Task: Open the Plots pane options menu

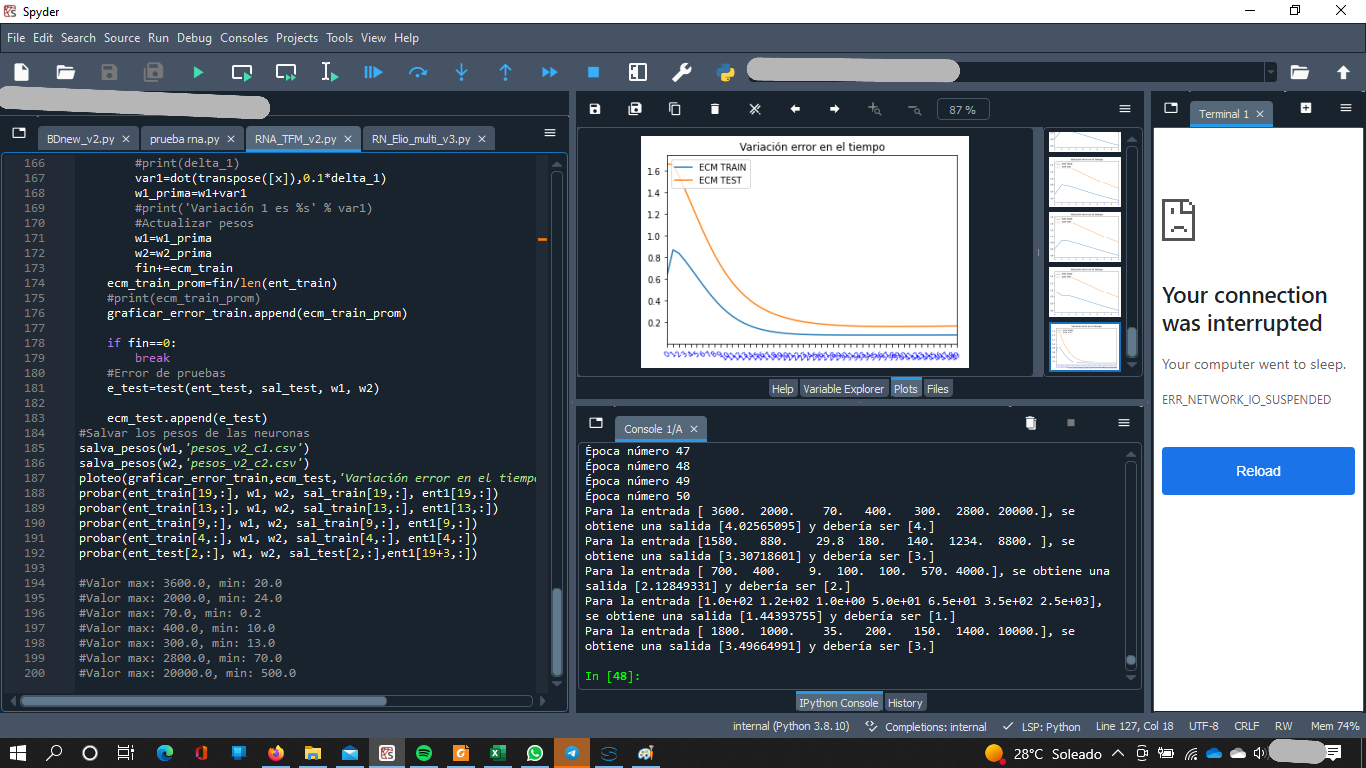Action: click(1125, 109)
